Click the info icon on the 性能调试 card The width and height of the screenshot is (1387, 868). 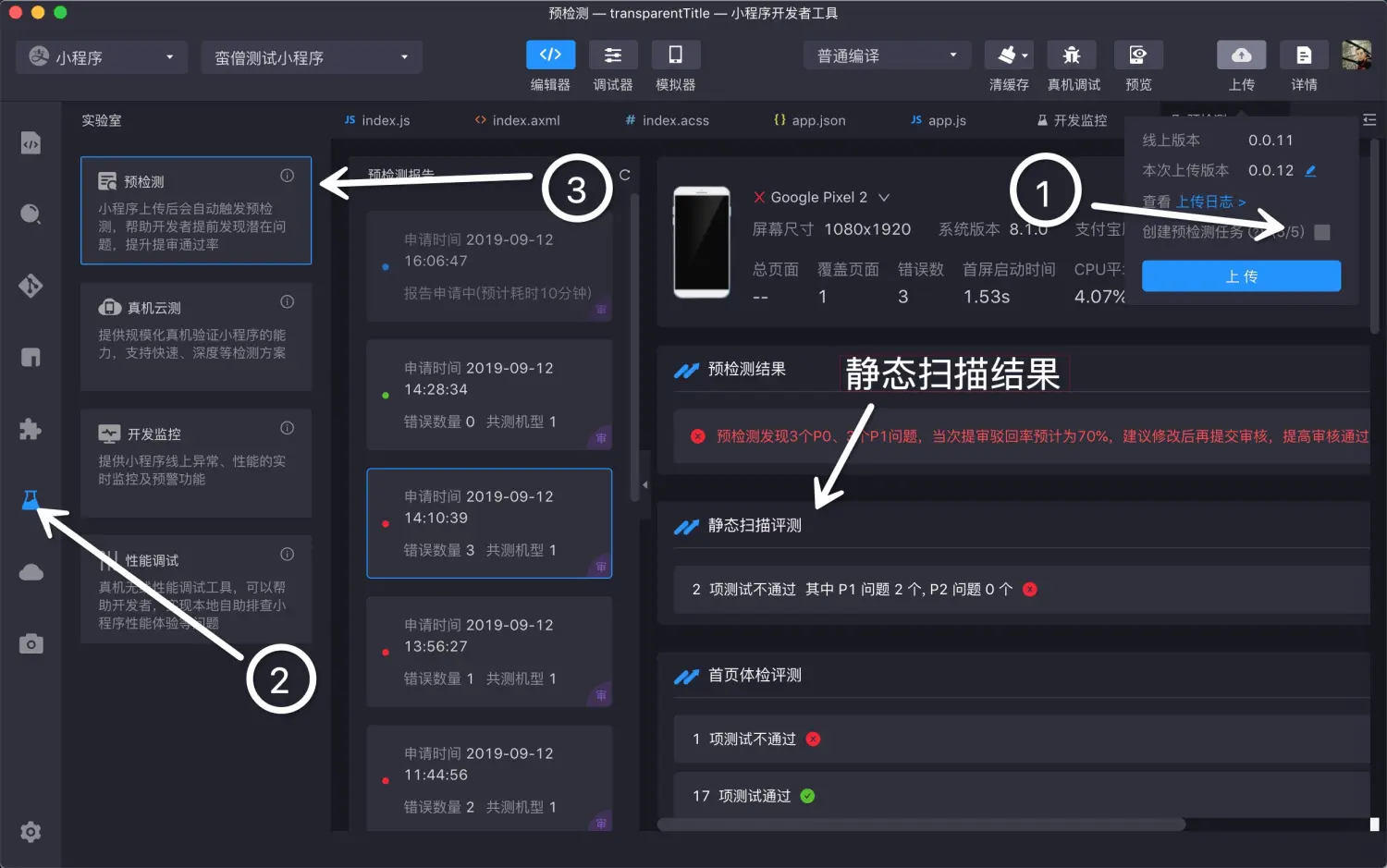[288, 555]
